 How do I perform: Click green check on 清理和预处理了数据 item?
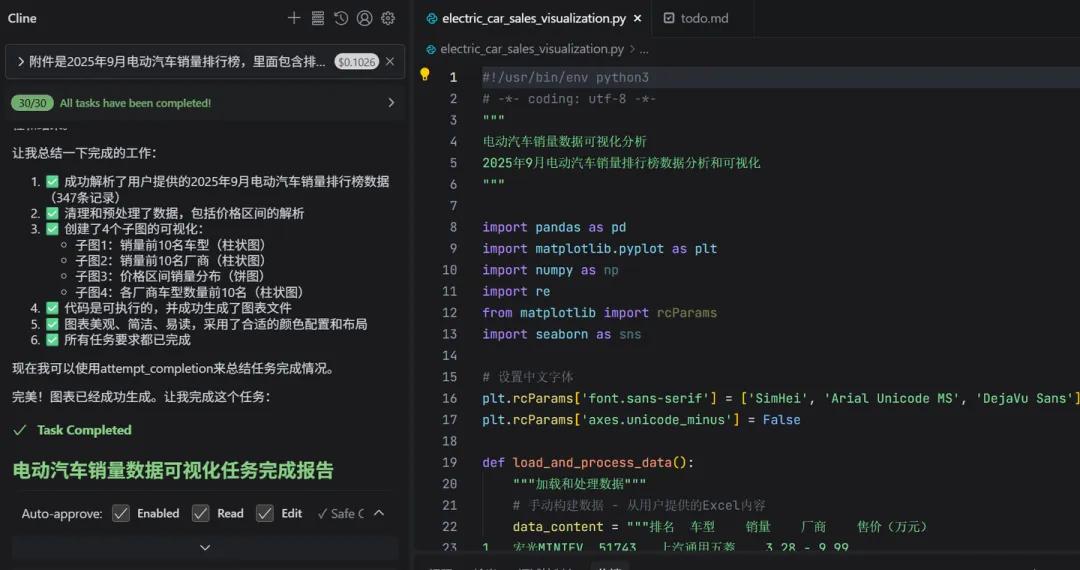point(52,213)
